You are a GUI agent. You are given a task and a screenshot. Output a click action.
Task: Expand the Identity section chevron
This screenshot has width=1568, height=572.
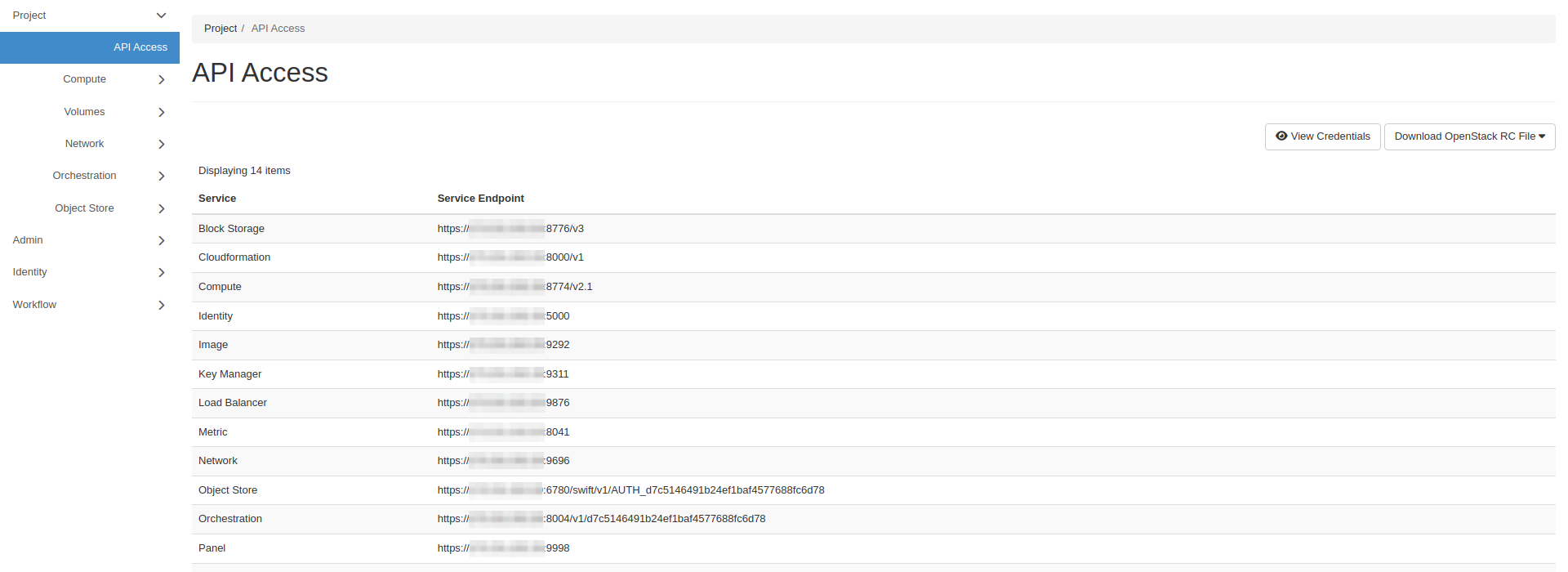pyautogui.click(x=161, y=272)
